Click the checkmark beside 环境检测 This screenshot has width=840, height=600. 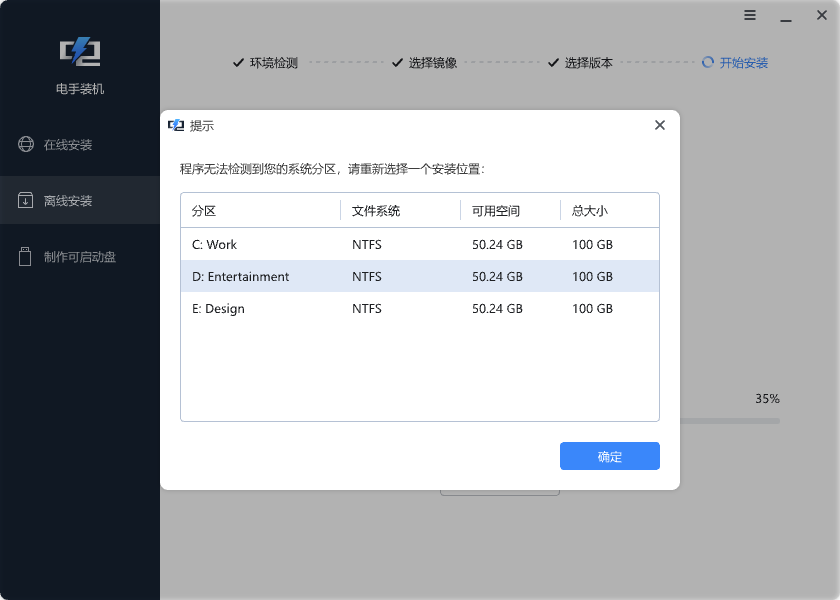[x=238, y=62]
